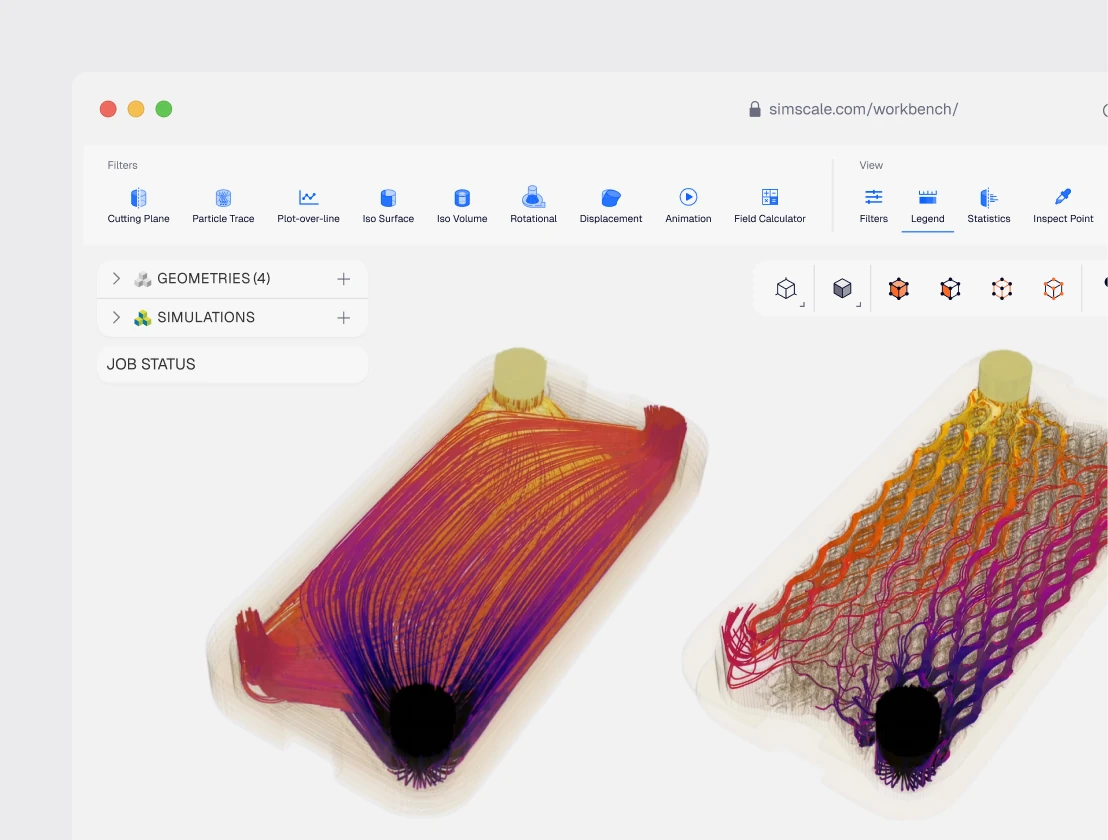Viewport: 1108px width, 840px height.
Task: Toggle the Legend view
Action: (927, 206)
